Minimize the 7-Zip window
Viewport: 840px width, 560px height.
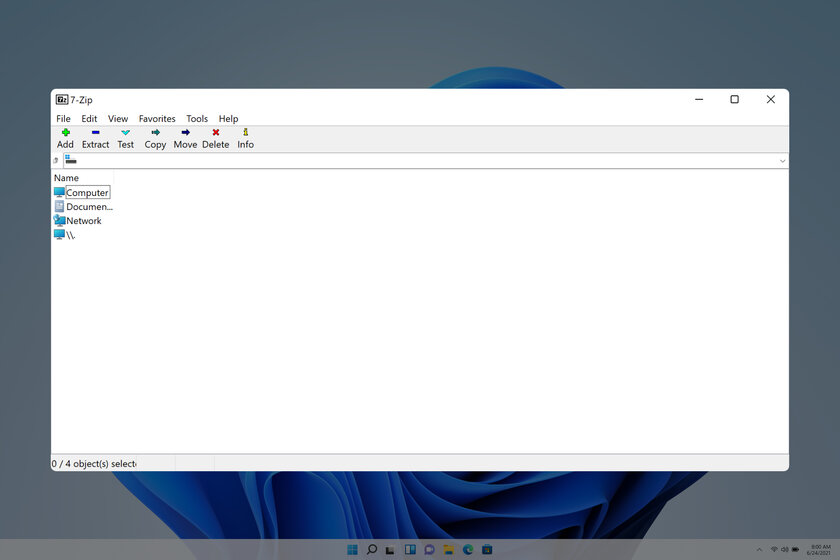699,99
